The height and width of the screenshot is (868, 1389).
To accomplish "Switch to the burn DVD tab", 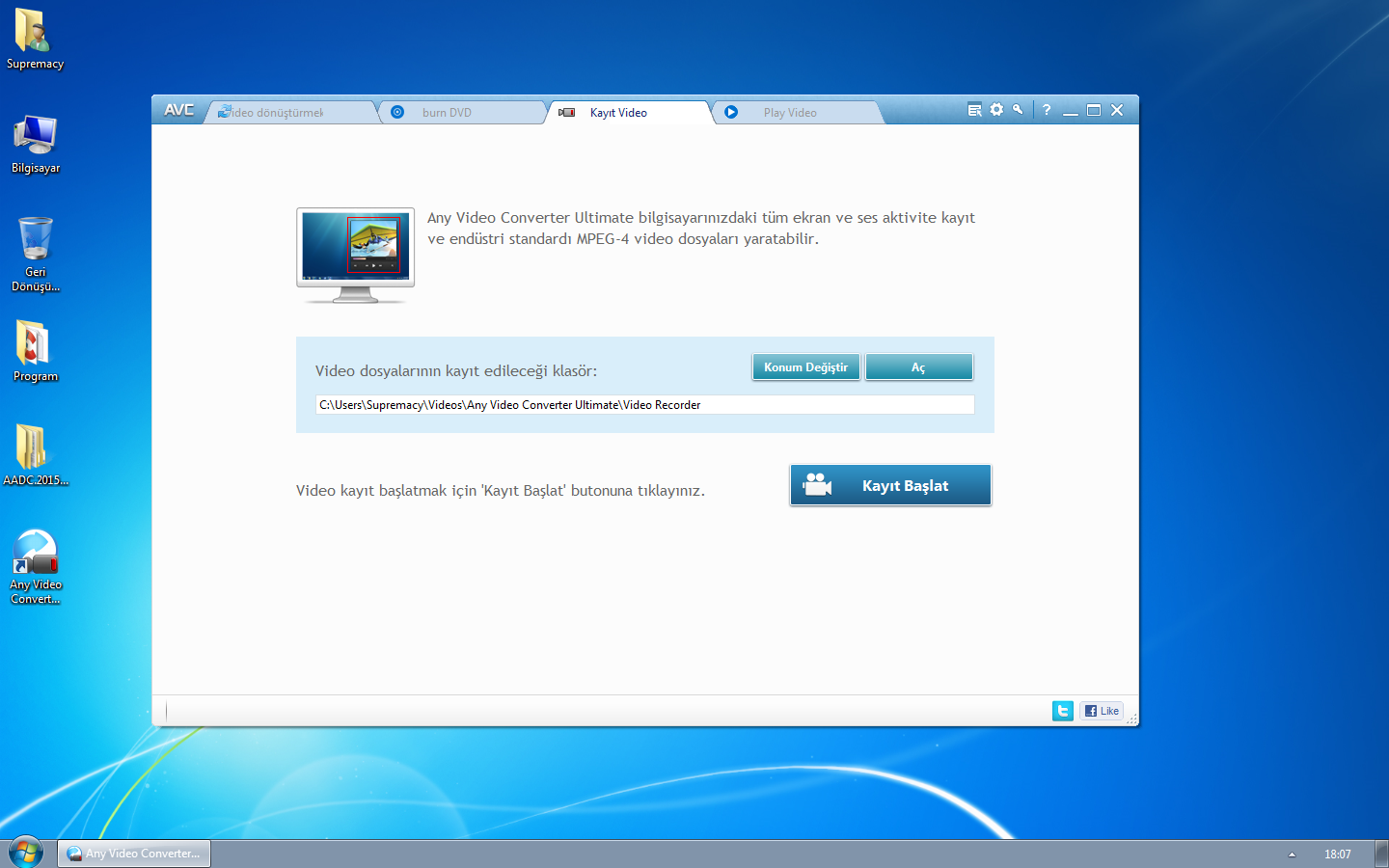I will 462,112.
